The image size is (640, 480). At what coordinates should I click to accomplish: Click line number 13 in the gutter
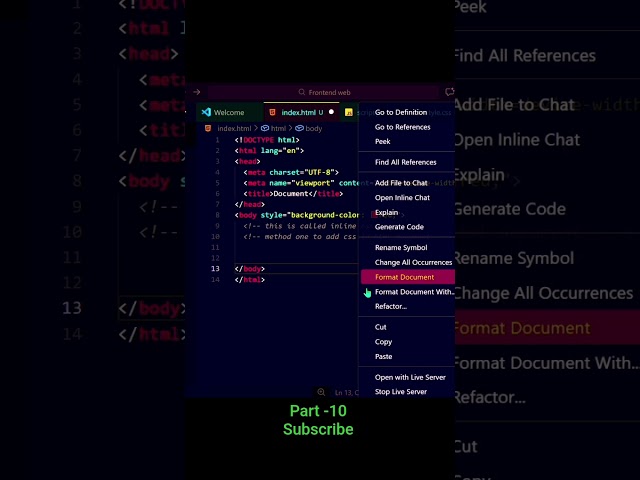(x=215, y=269)
